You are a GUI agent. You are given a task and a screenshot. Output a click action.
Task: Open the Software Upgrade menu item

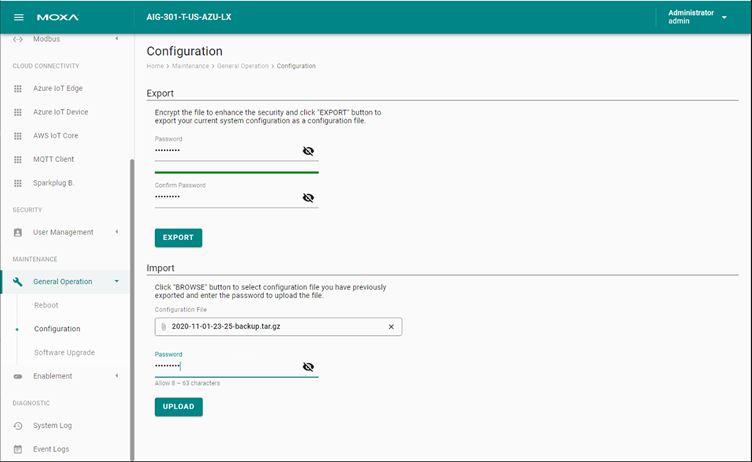(64, 352)
